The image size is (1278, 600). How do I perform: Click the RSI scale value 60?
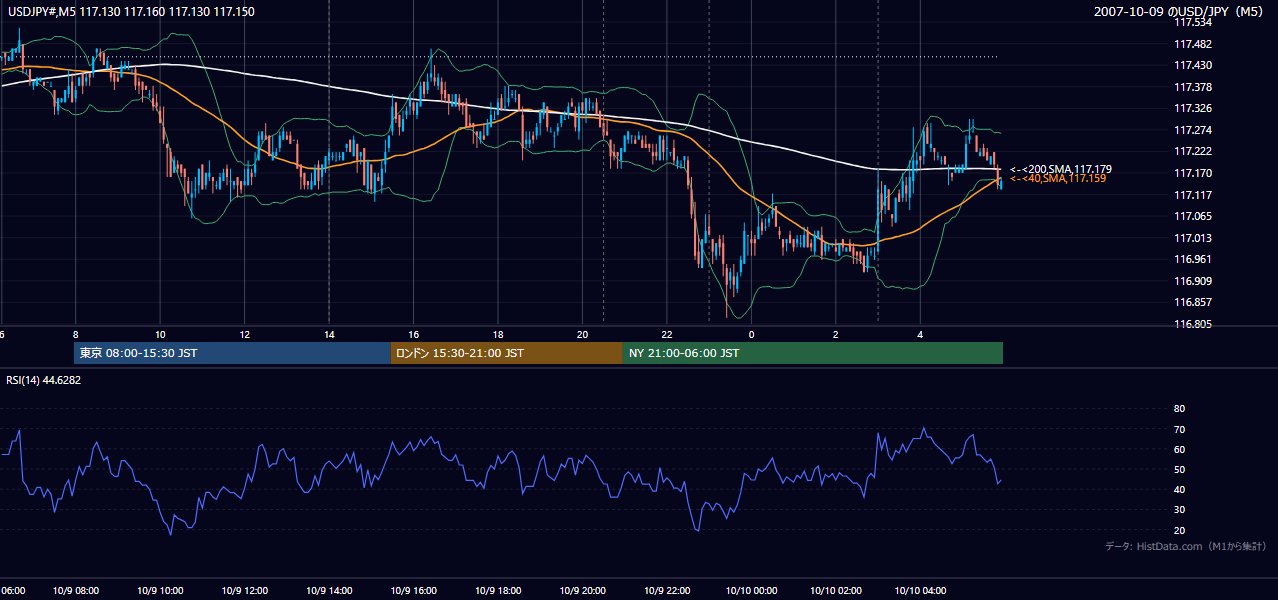coord(1179,449)
